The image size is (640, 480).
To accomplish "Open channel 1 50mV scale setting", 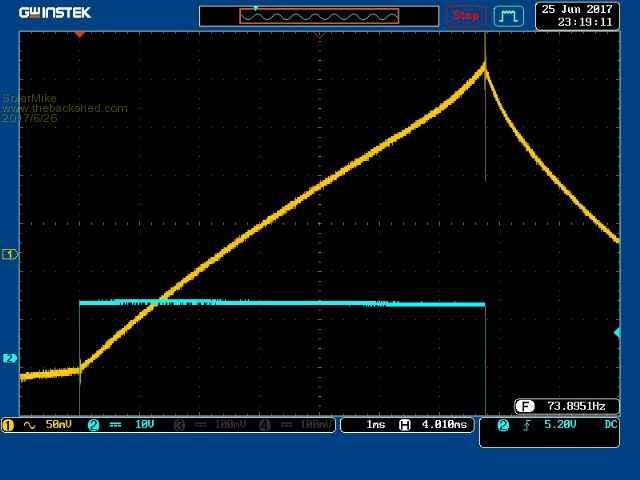I will point(58,425).
